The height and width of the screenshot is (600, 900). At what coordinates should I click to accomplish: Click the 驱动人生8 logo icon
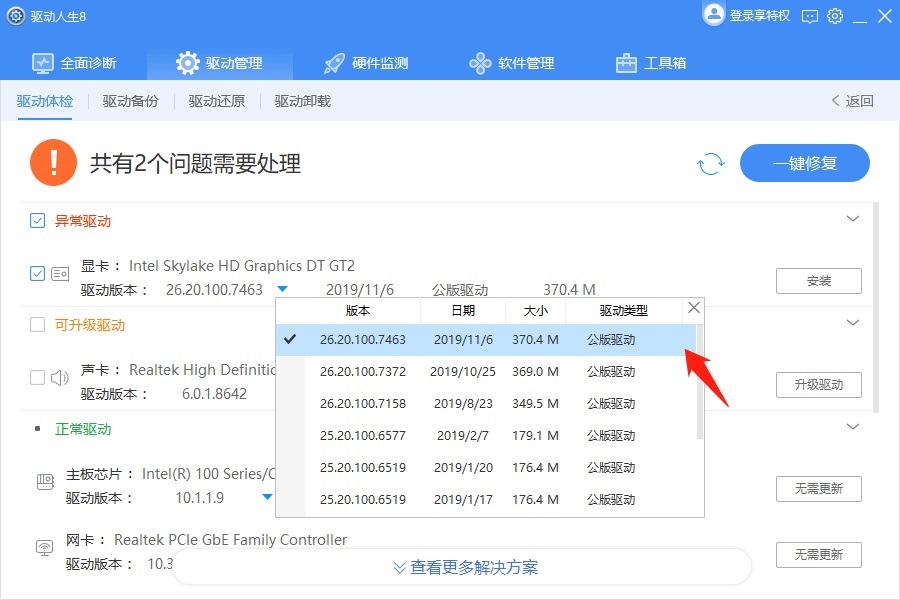click(x=14, y=16)
